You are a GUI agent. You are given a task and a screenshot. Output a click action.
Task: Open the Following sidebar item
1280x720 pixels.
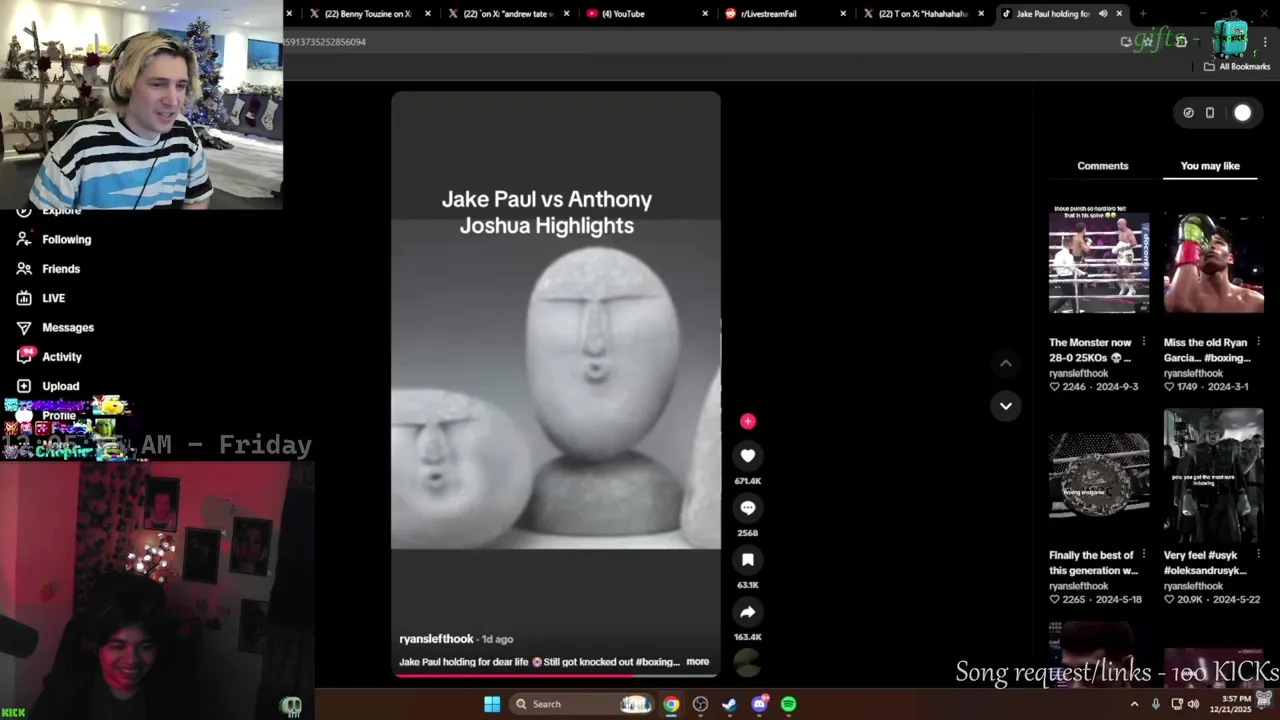(54, 240)
